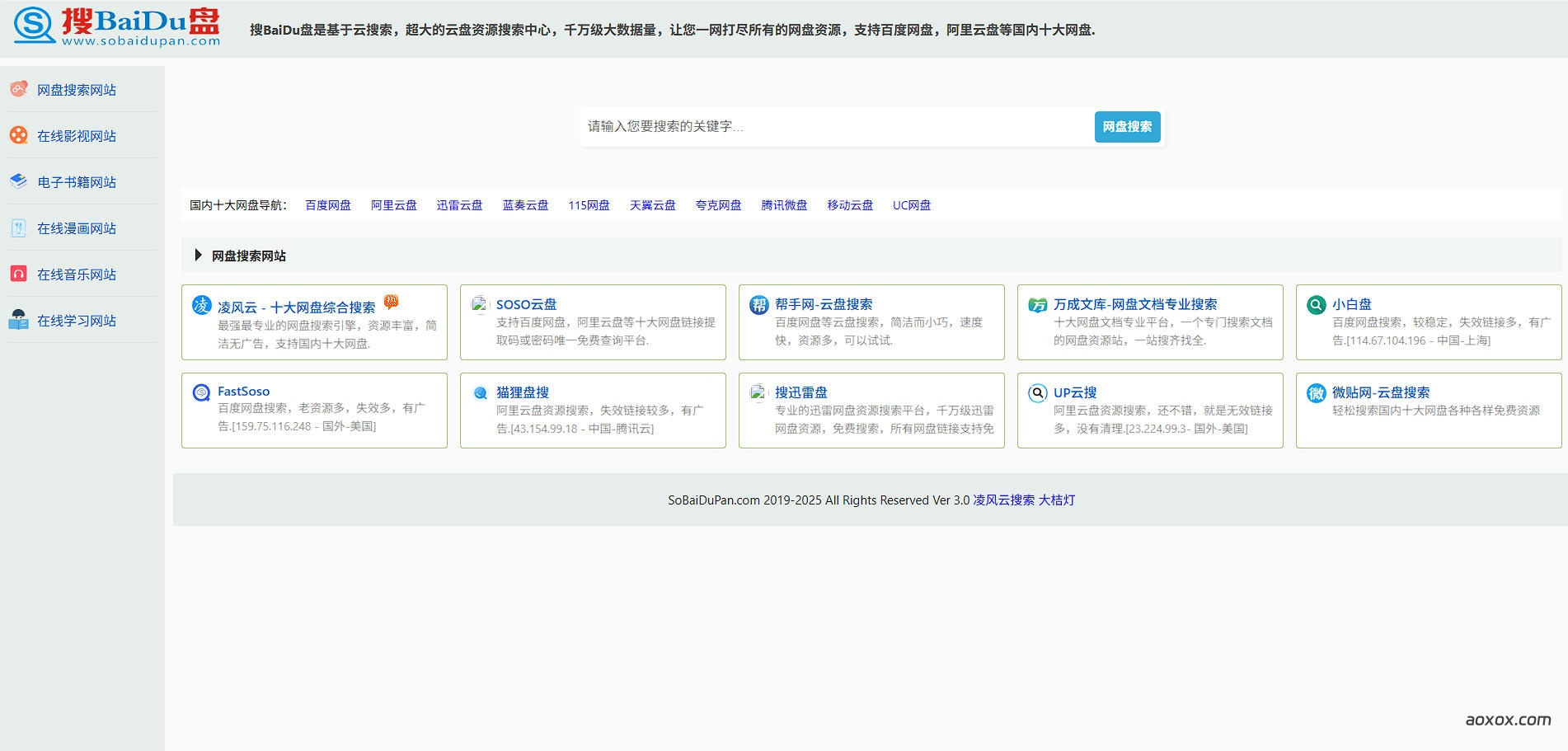This screenshot has width=1568, height=751.
Task: Click the 万成文库 green folder icon
Action: tap(1037, 305)
